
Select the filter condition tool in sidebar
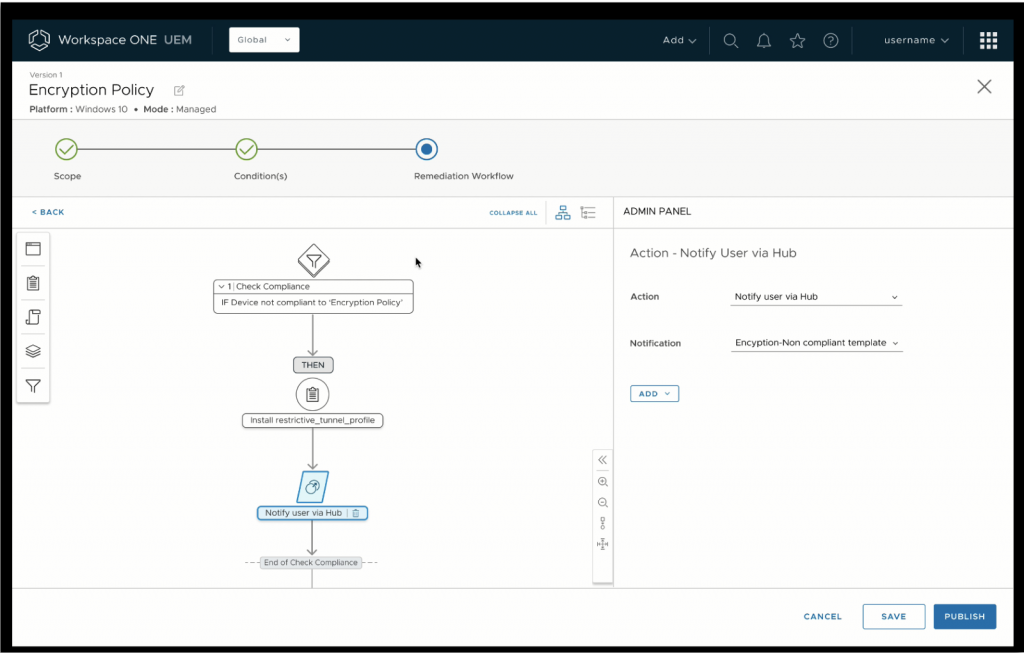(x=33, y=386)
